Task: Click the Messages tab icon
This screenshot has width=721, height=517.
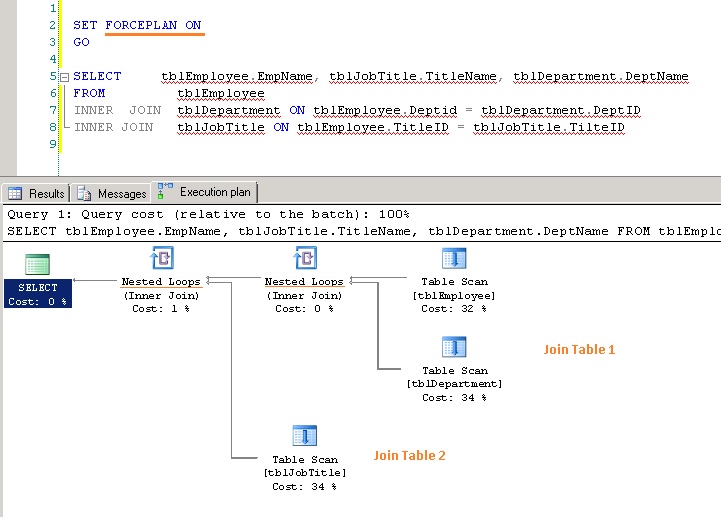Action: click(85, 194)
